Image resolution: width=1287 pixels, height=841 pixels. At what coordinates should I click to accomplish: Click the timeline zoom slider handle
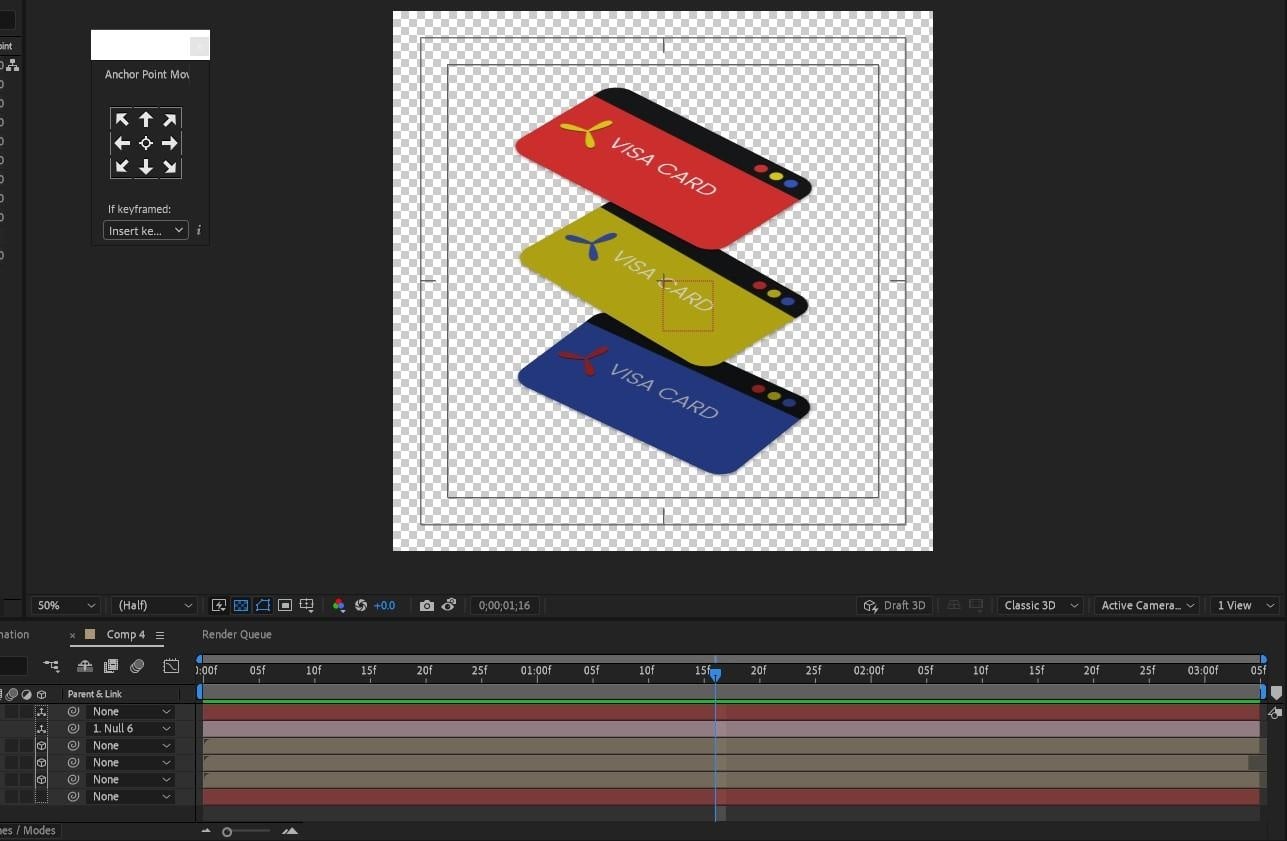pos(227,832)
